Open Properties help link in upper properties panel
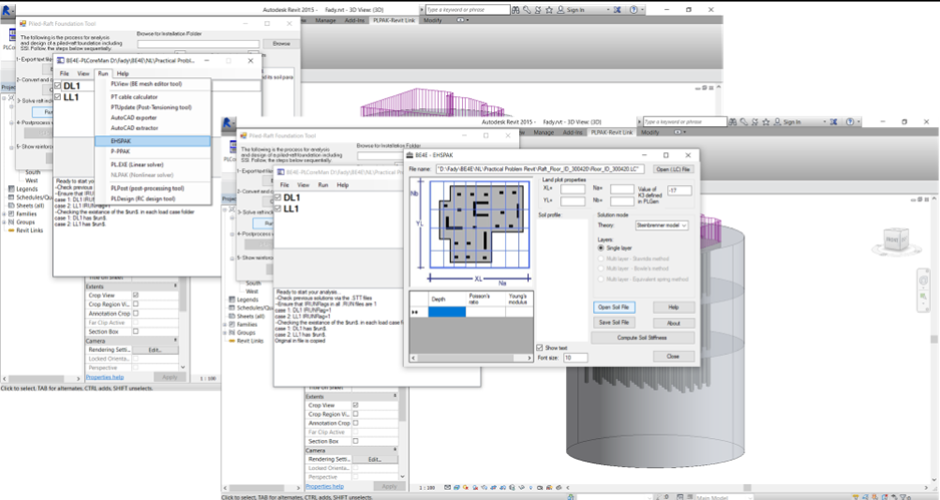 tap(105, 377)
